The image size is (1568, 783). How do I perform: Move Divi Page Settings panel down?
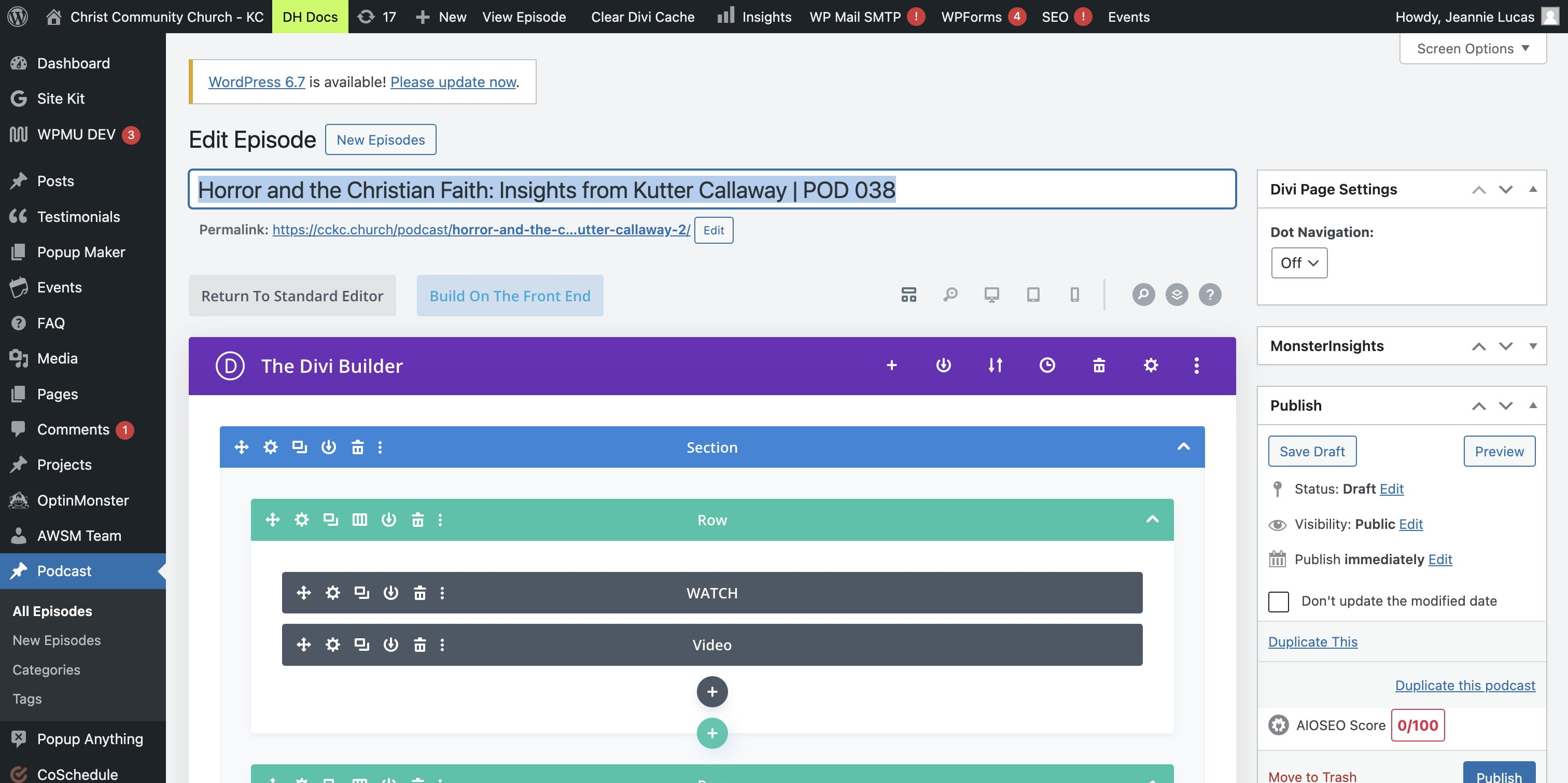point(1505,189)
